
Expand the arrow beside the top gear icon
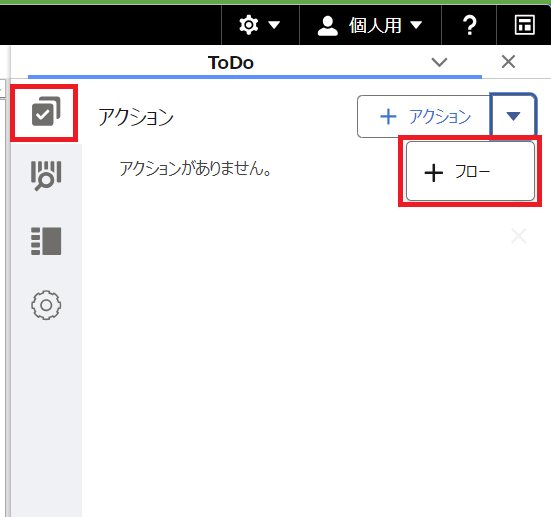pyautogui.click(x=274, y=25)
